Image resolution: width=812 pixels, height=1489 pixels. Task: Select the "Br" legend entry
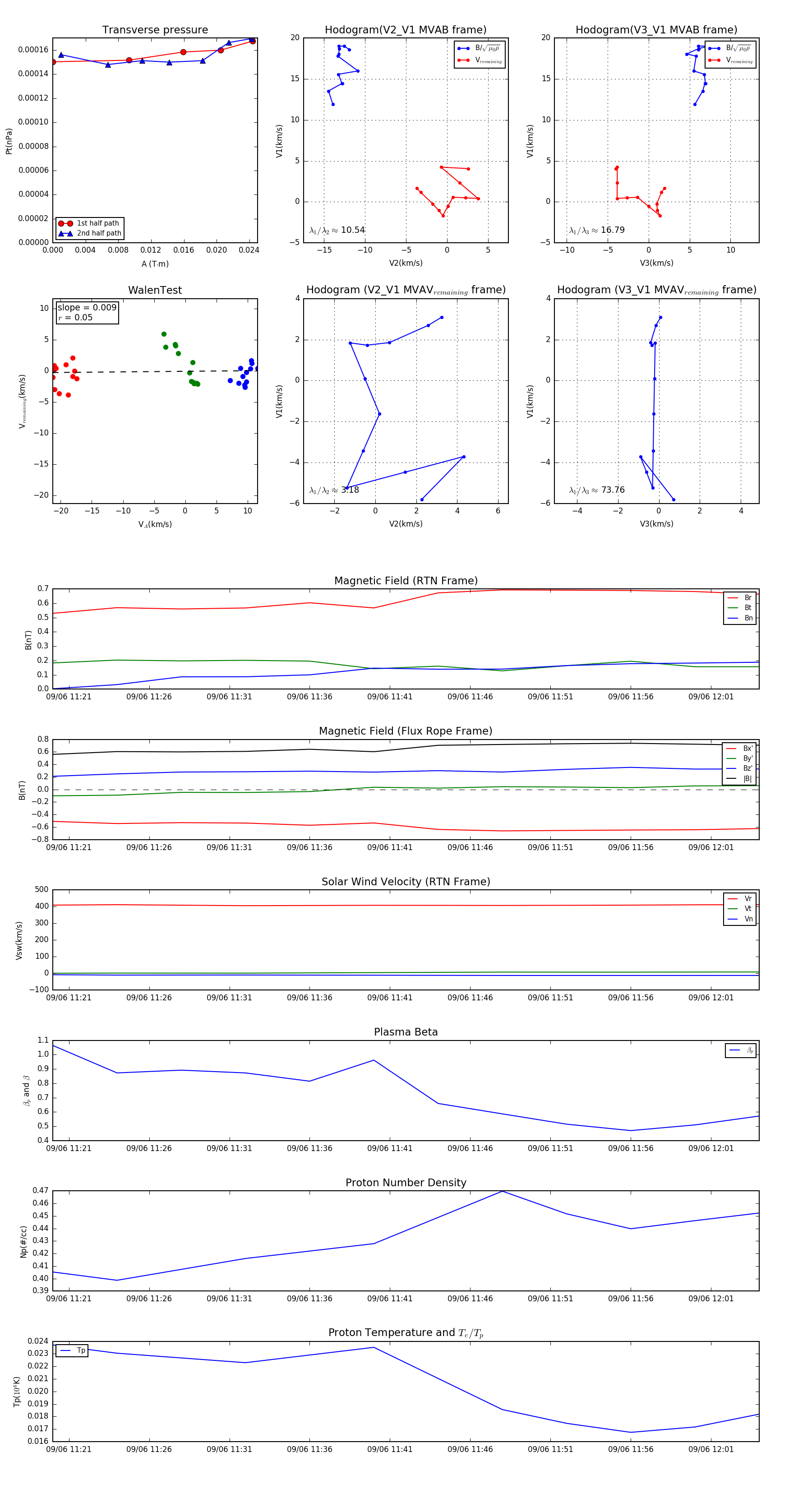tap(740, 598)
